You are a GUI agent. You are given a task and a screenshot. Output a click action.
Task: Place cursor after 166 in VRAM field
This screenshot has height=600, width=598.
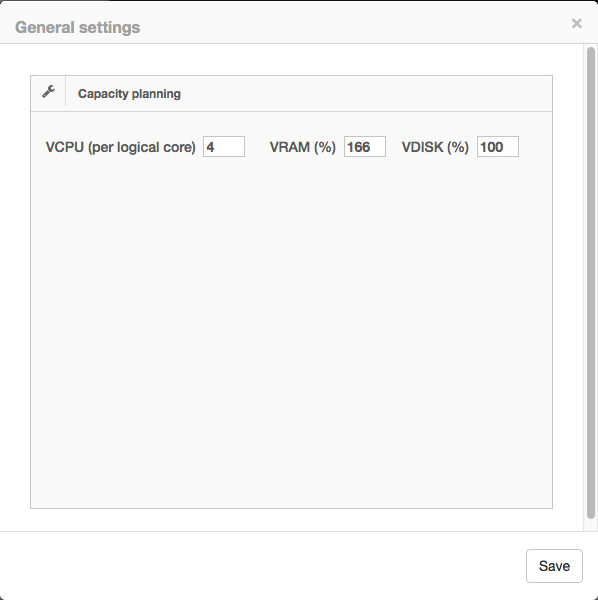[372, 147]
